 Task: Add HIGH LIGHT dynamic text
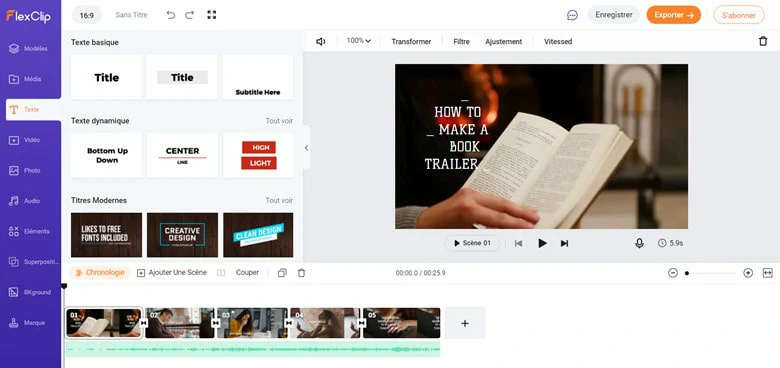pos(258,155)
